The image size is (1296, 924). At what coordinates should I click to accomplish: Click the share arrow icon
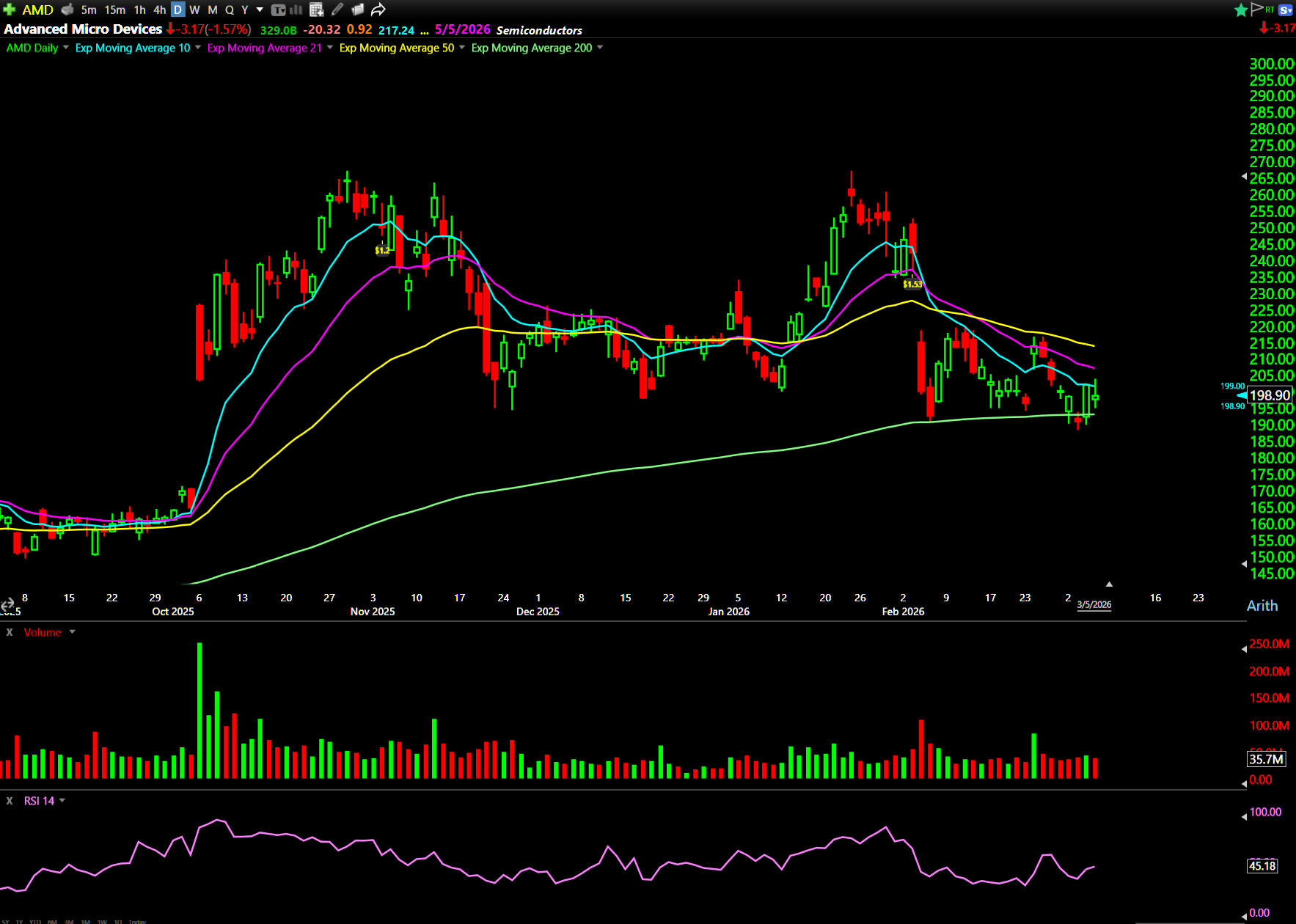pyautogui.click(x=378, y=10)
